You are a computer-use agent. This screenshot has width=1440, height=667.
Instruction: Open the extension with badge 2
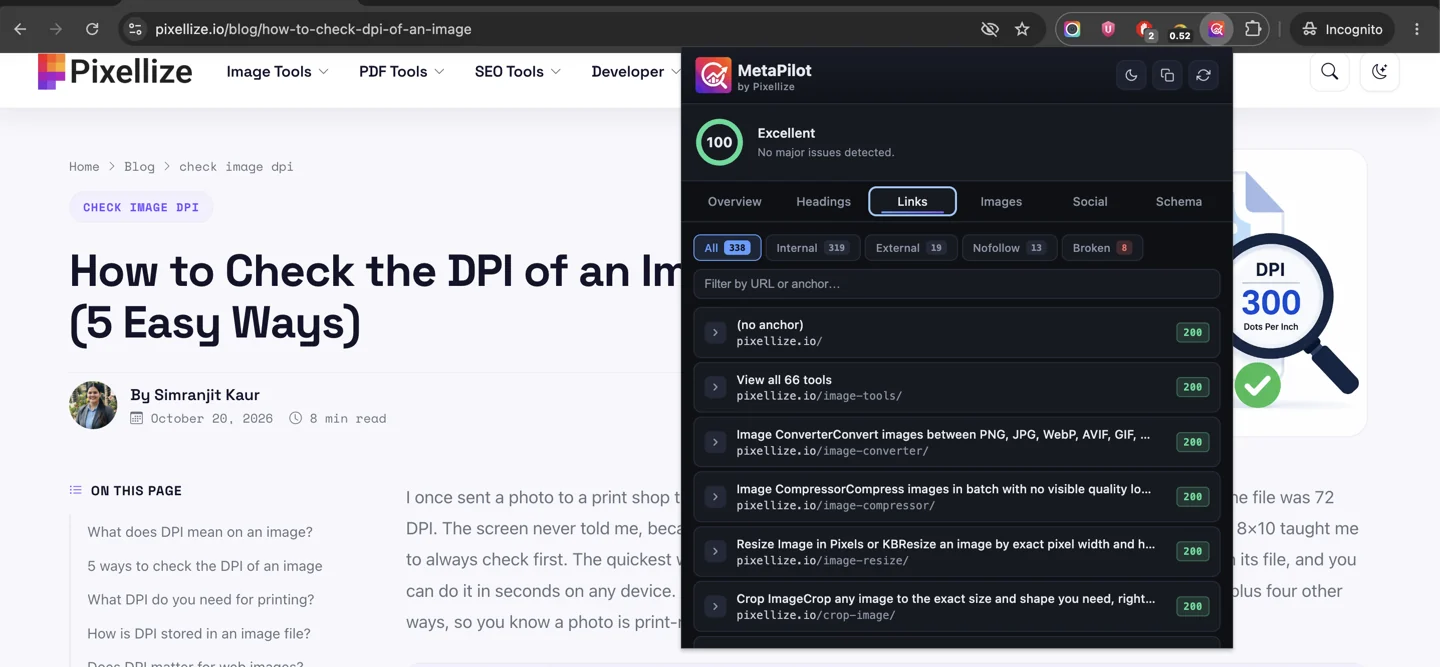[x=1145, y=30]
